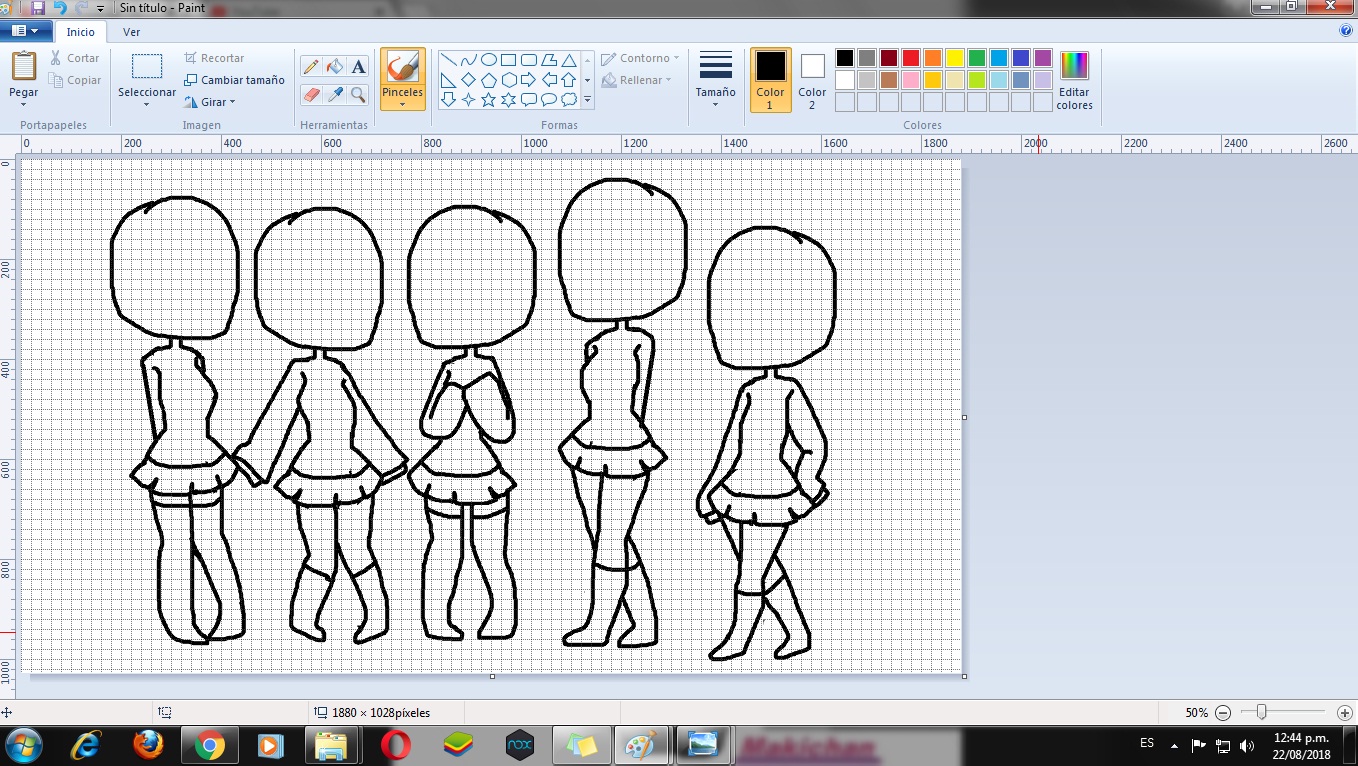Click the Pinceles brush icon
This screenshot has height=766, width=1358.
point(403,68)
